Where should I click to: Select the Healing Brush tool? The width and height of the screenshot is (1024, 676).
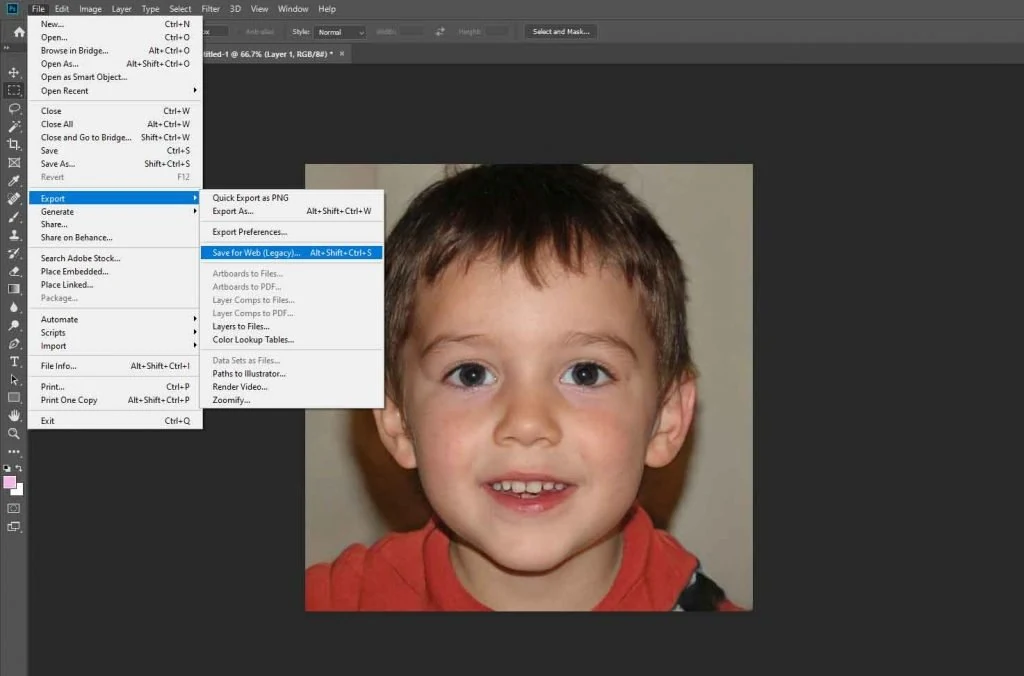coord(14,199)
